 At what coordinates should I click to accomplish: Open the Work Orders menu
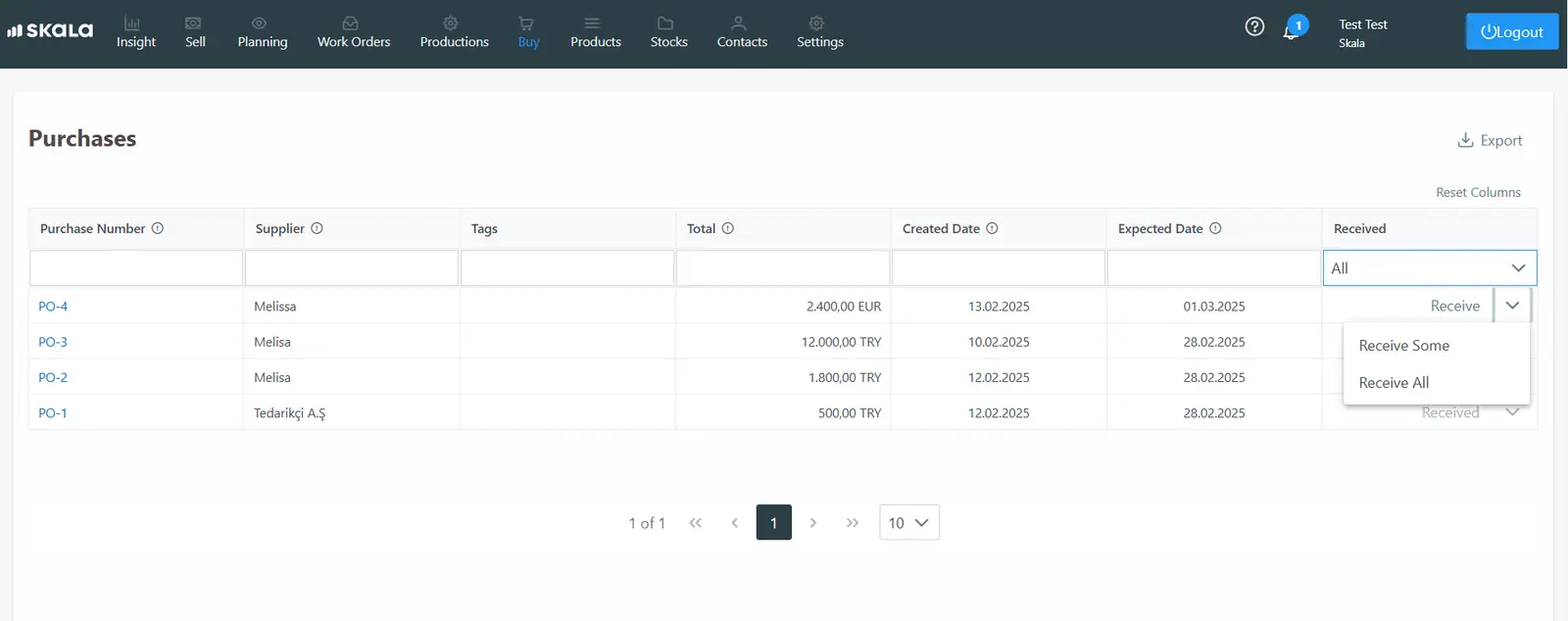pos(354,33)
